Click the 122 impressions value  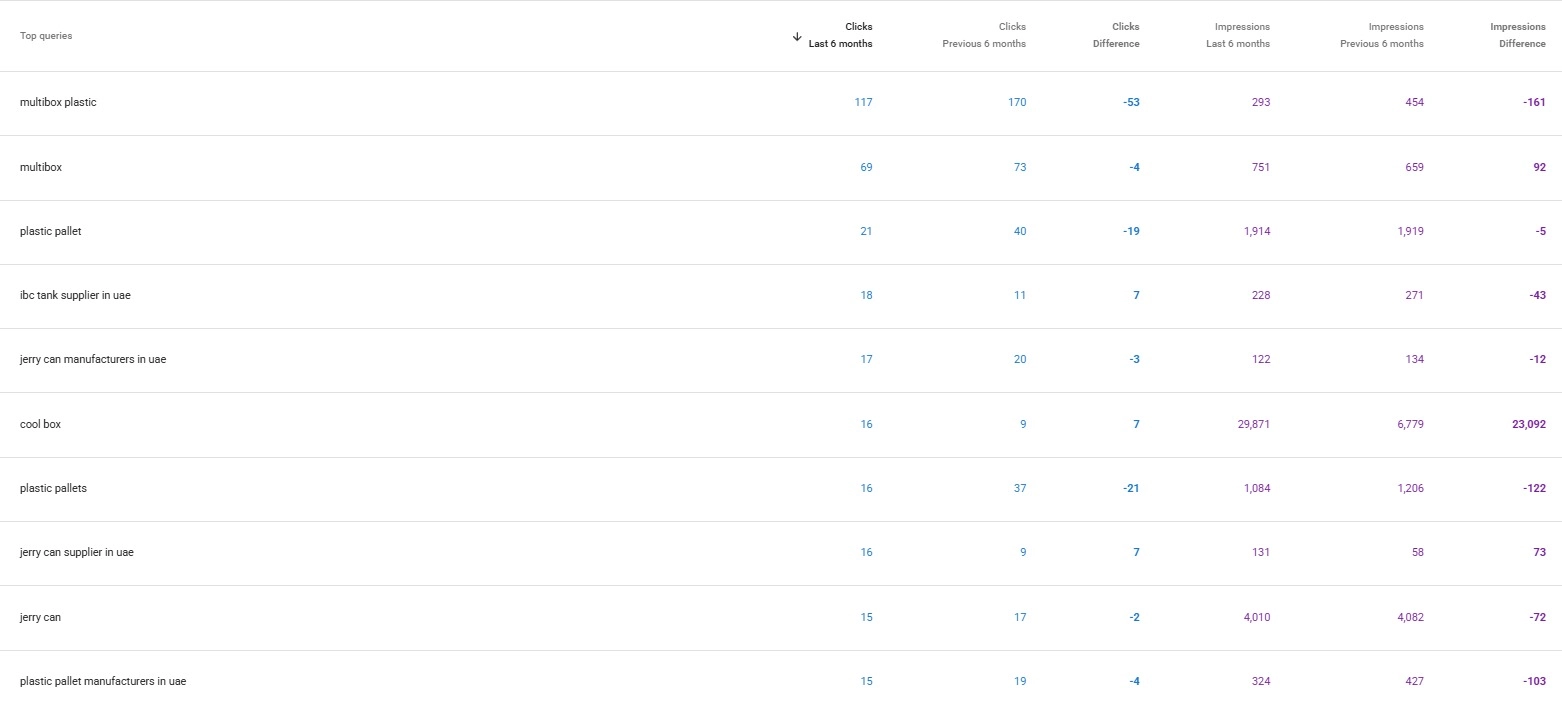click(x=1261, y=359)
